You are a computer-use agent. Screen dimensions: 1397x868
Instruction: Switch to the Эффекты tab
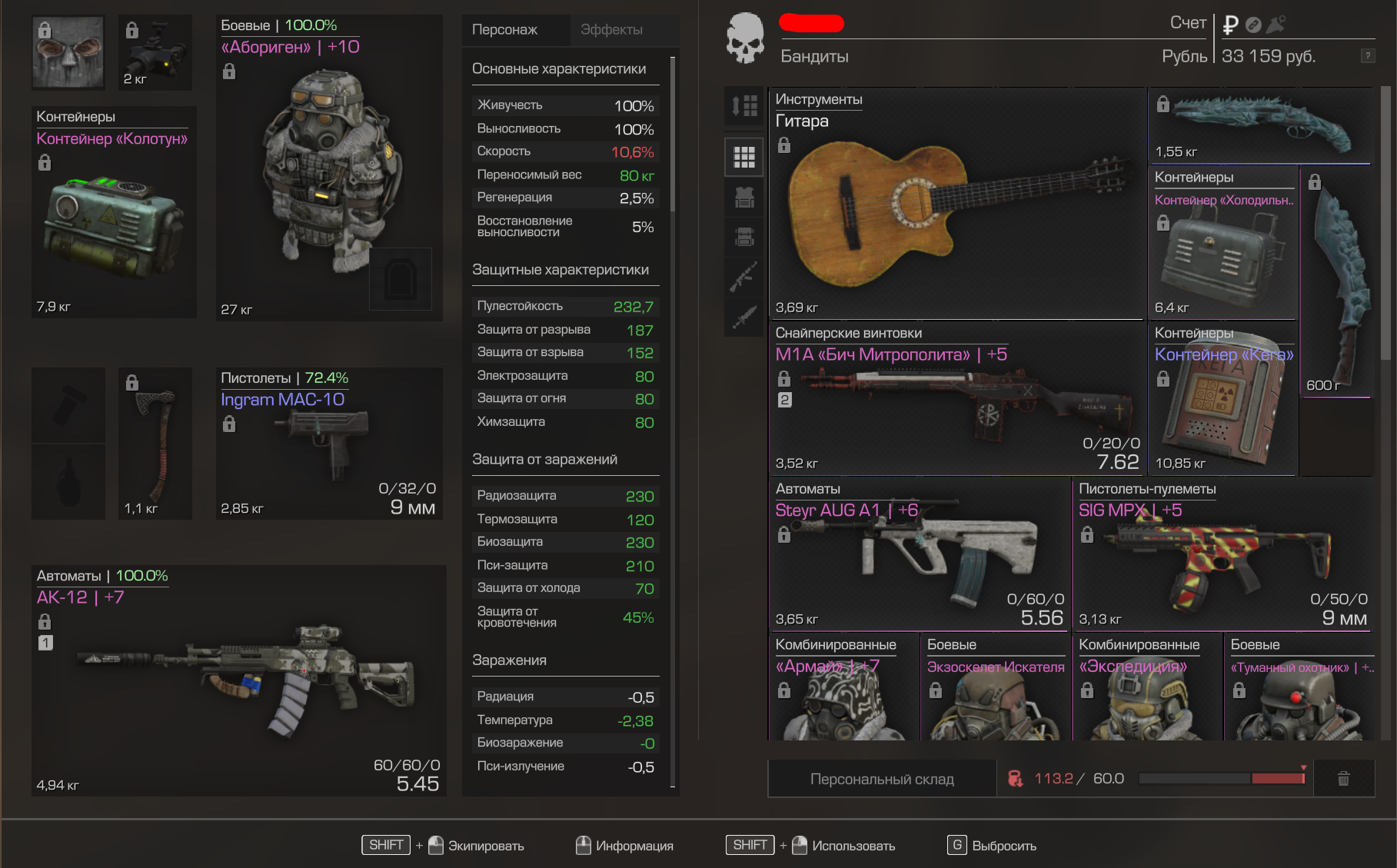[x=611, y=29]
